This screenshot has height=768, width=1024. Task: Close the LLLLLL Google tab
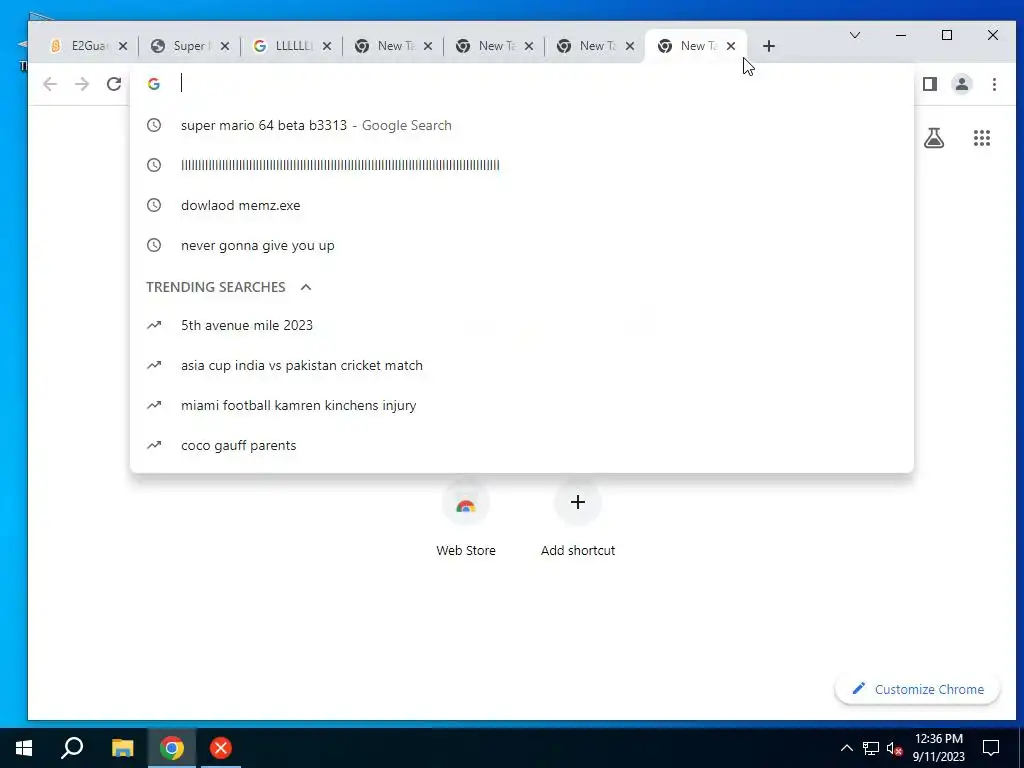coord(327,46)
